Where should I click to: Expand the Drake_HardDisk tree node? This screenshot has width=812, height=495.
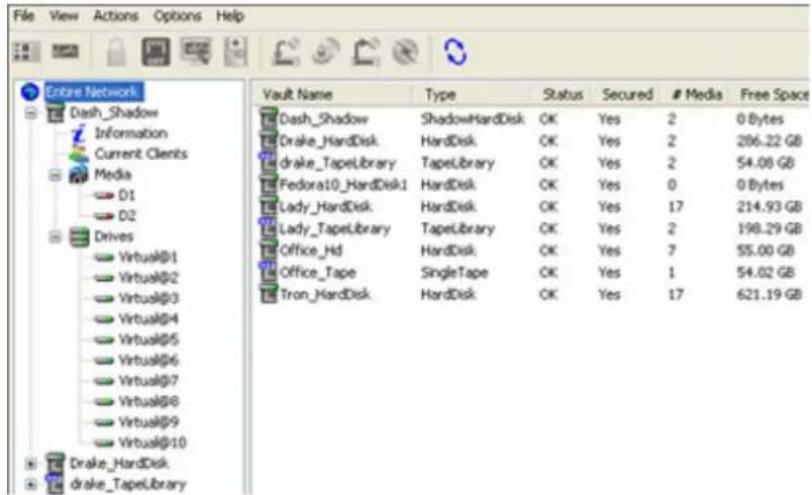(31, 463)
